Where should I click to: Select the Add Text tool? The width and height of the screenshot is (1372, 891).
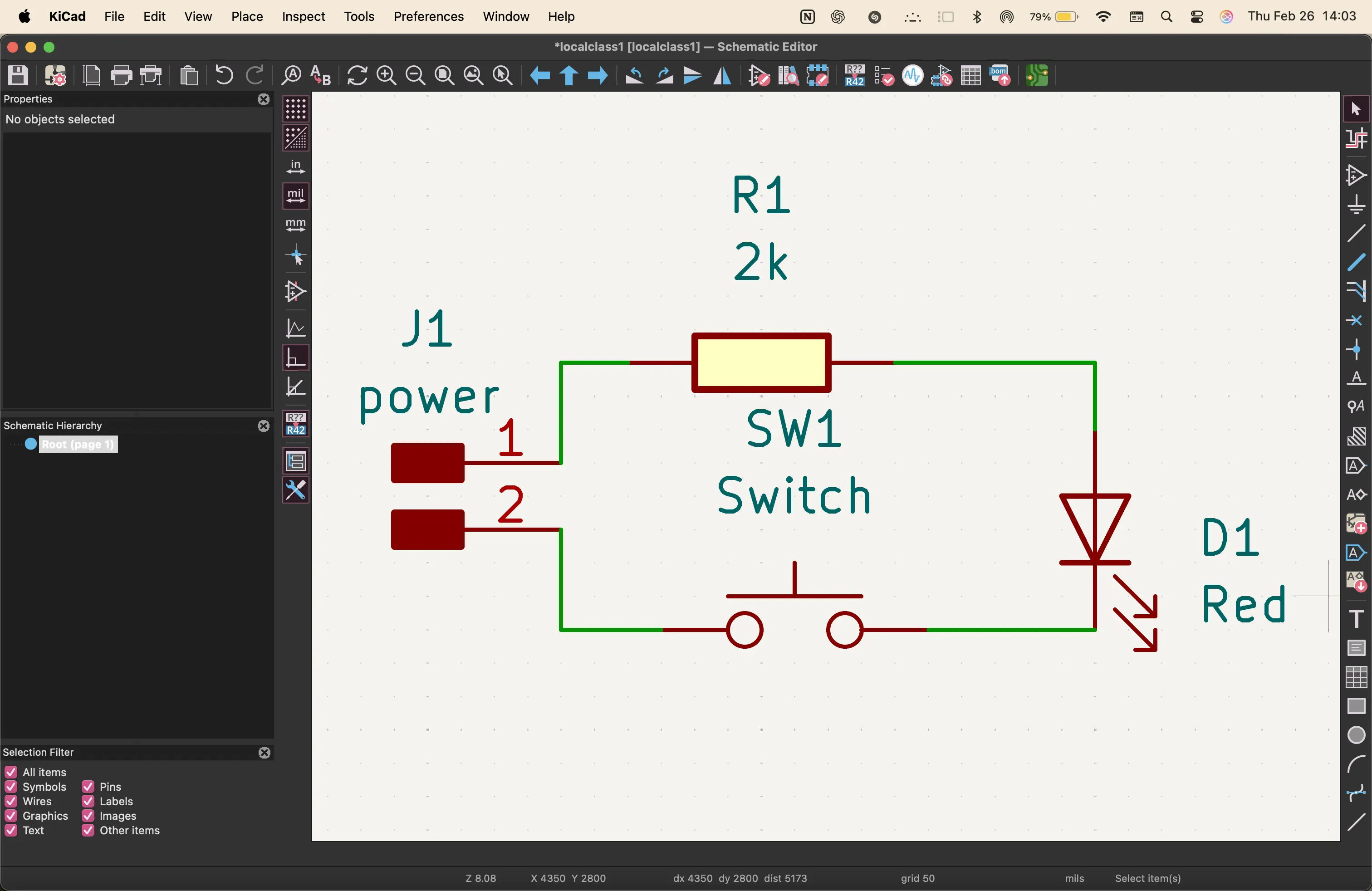tap(1356, 619)
